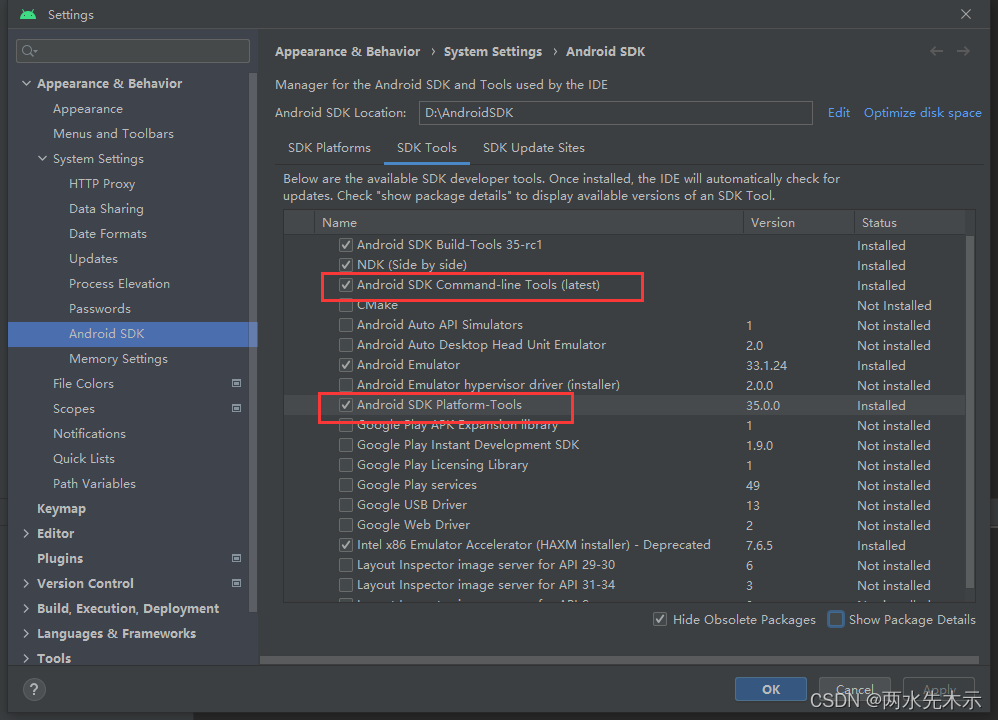The width and height of the screenshot is (998, 720).
Task: Click the Android logo in the title bar
Action: click(26, 14)
